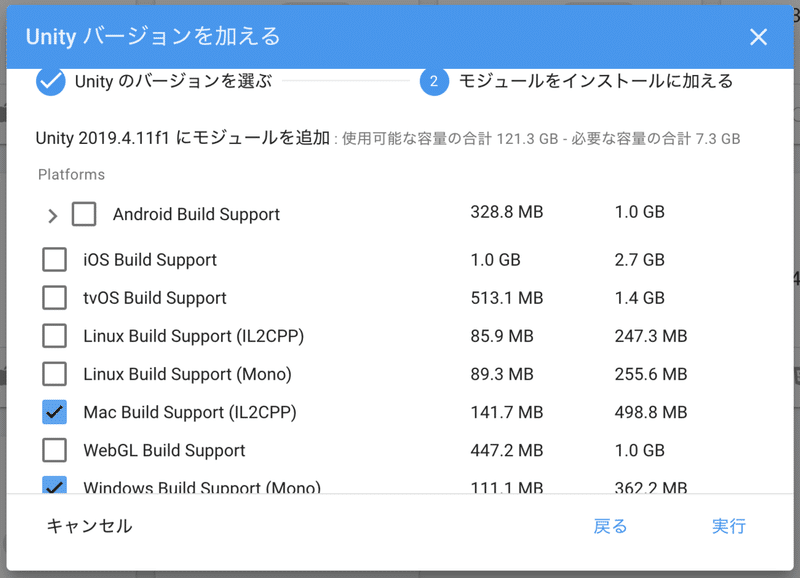The width and height of the screenshot is (800, 578).
Task: Click the step 2 circle icon
Action: (434, 81)
